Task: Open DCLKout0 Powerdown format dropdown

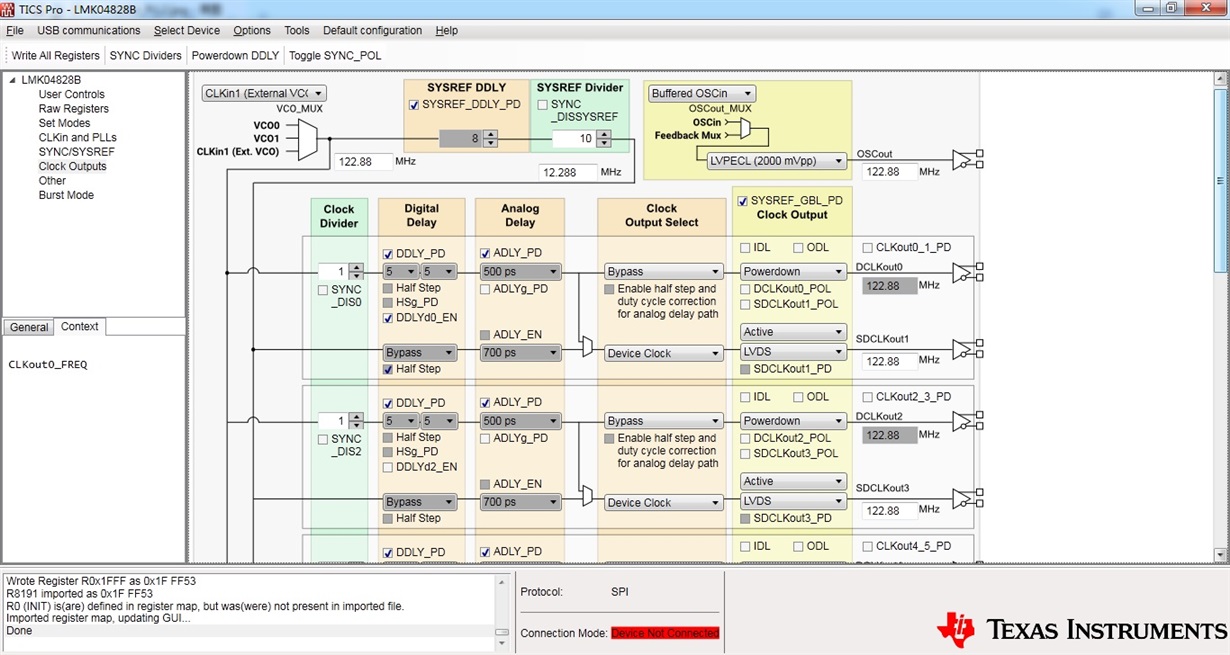Action: 794,271
